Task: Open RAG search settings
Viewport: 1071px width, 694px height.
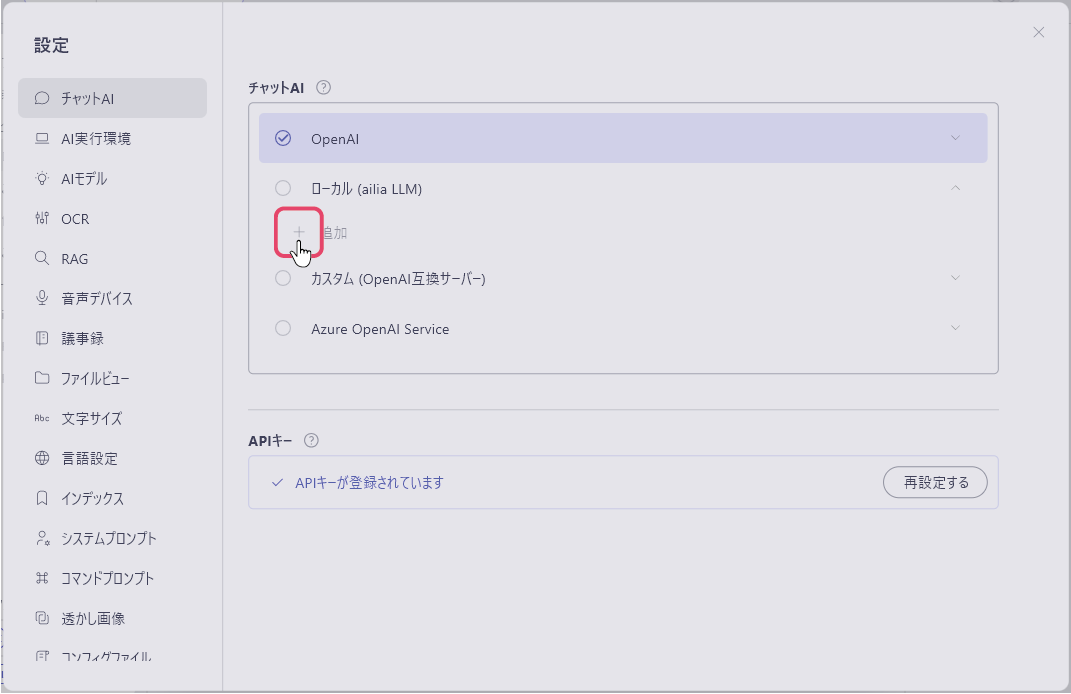Action: point(74,259)
